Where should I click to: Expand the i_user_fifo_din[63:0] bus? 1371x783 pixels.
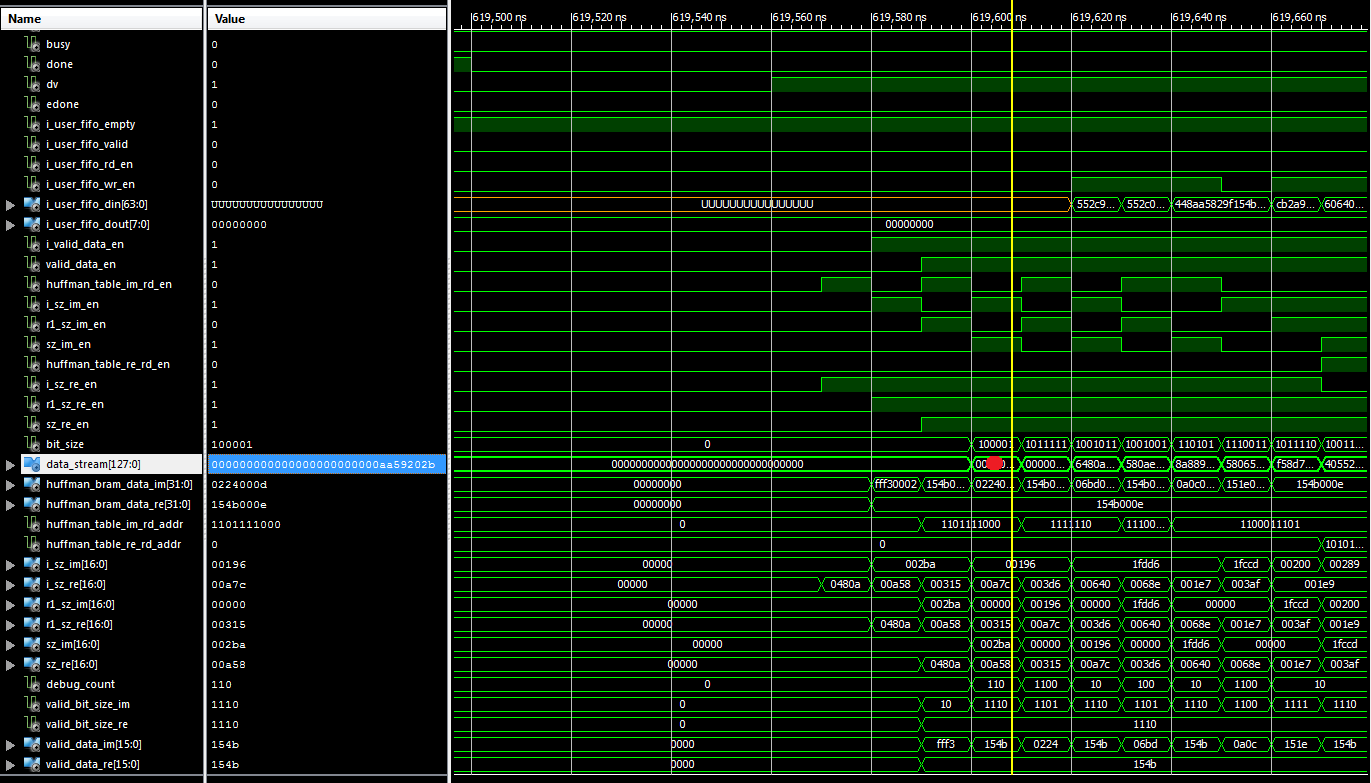pyautogui.click(x=11, y=204)
